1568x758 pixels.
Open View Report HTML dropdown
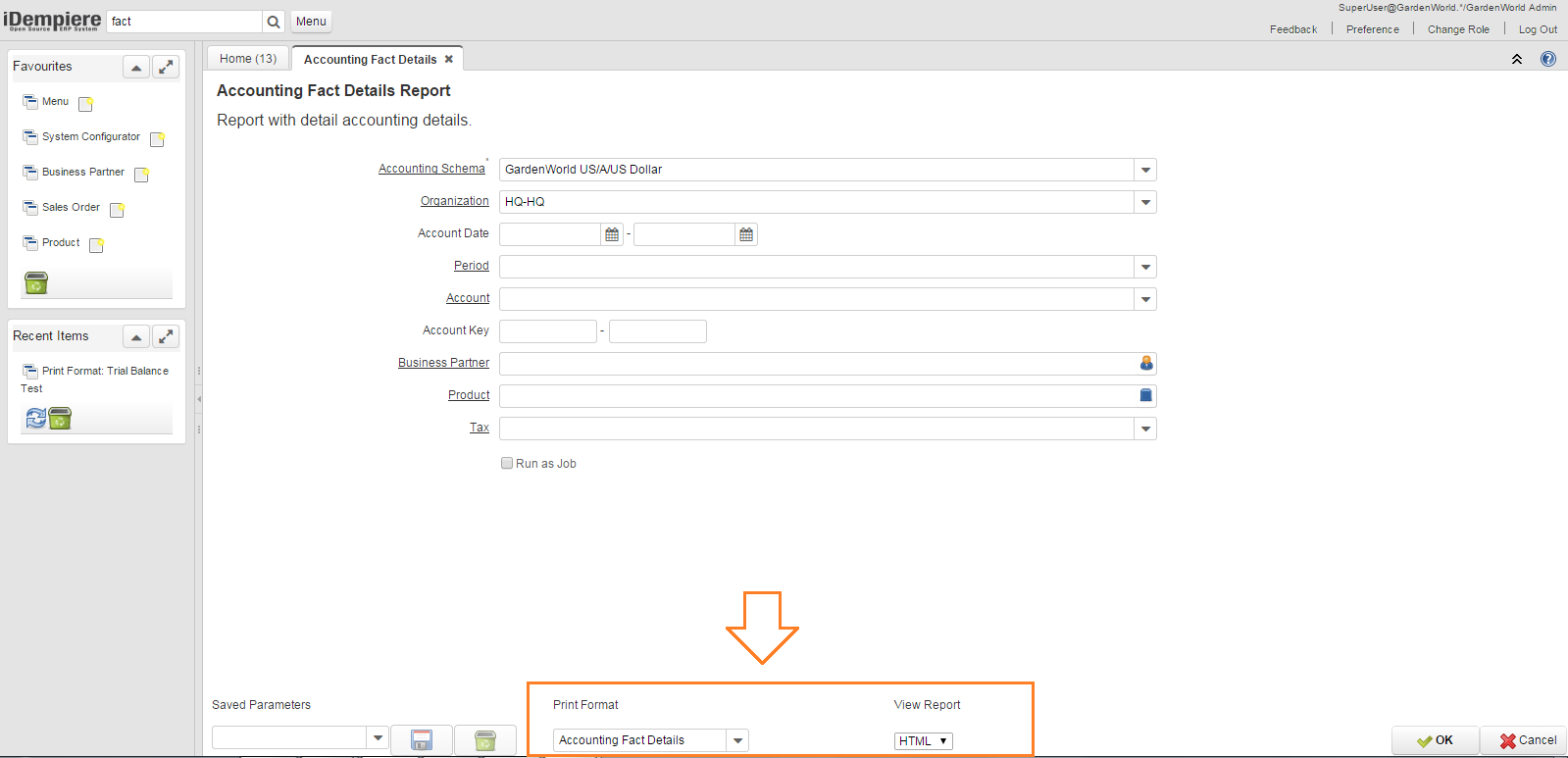tap(924, 741)
